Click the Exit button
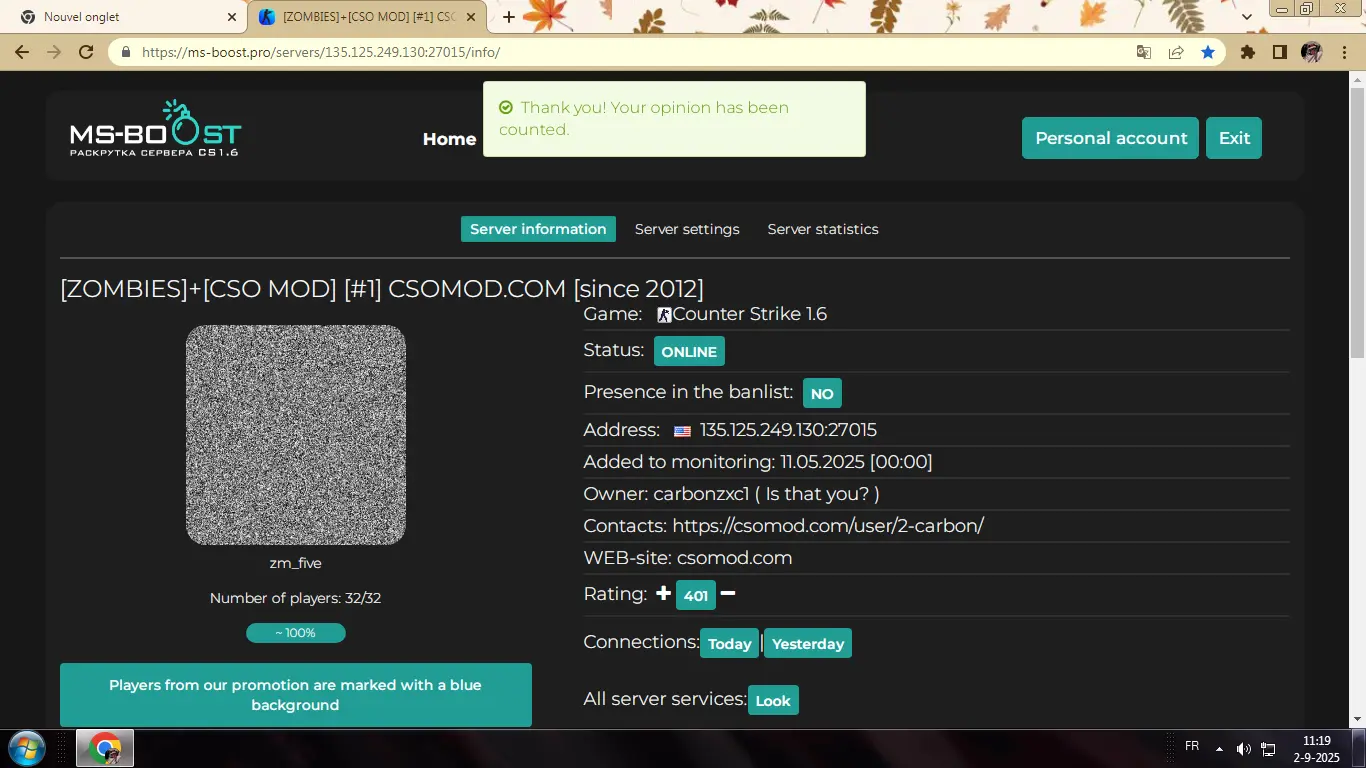 1234,138
